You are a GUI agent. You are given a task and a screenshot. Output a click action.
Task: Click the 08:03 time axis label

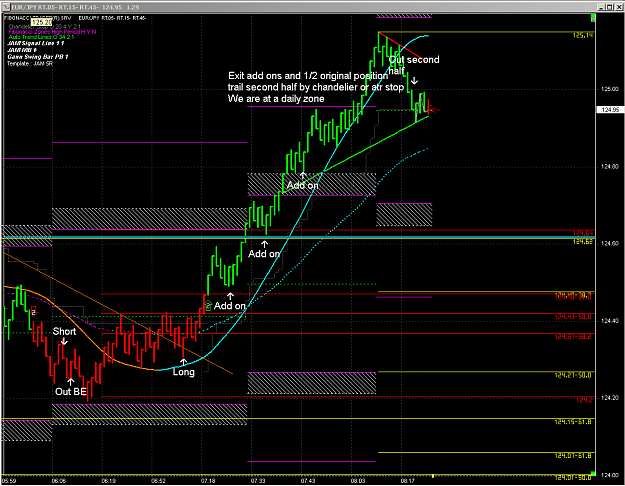[358, 481]
